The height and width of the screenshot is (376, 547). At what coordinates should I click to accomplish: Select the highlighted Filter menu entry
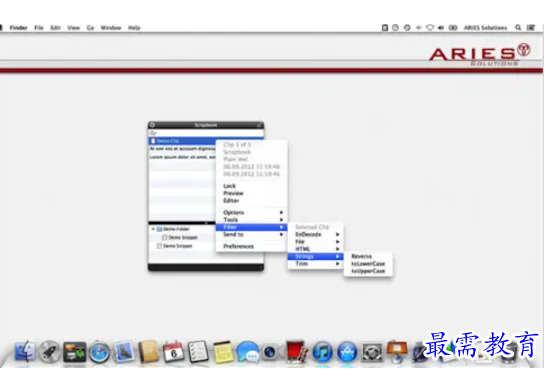click(x=252, y=227)
